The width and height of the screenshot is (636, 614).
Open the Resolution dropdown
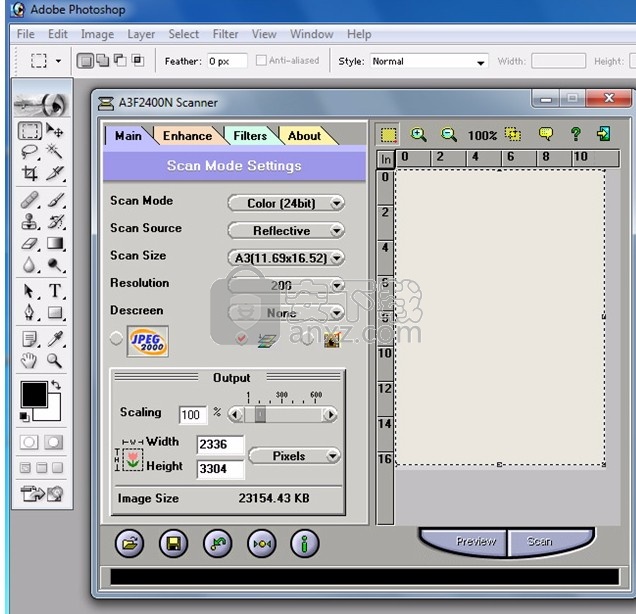[286, 286]
